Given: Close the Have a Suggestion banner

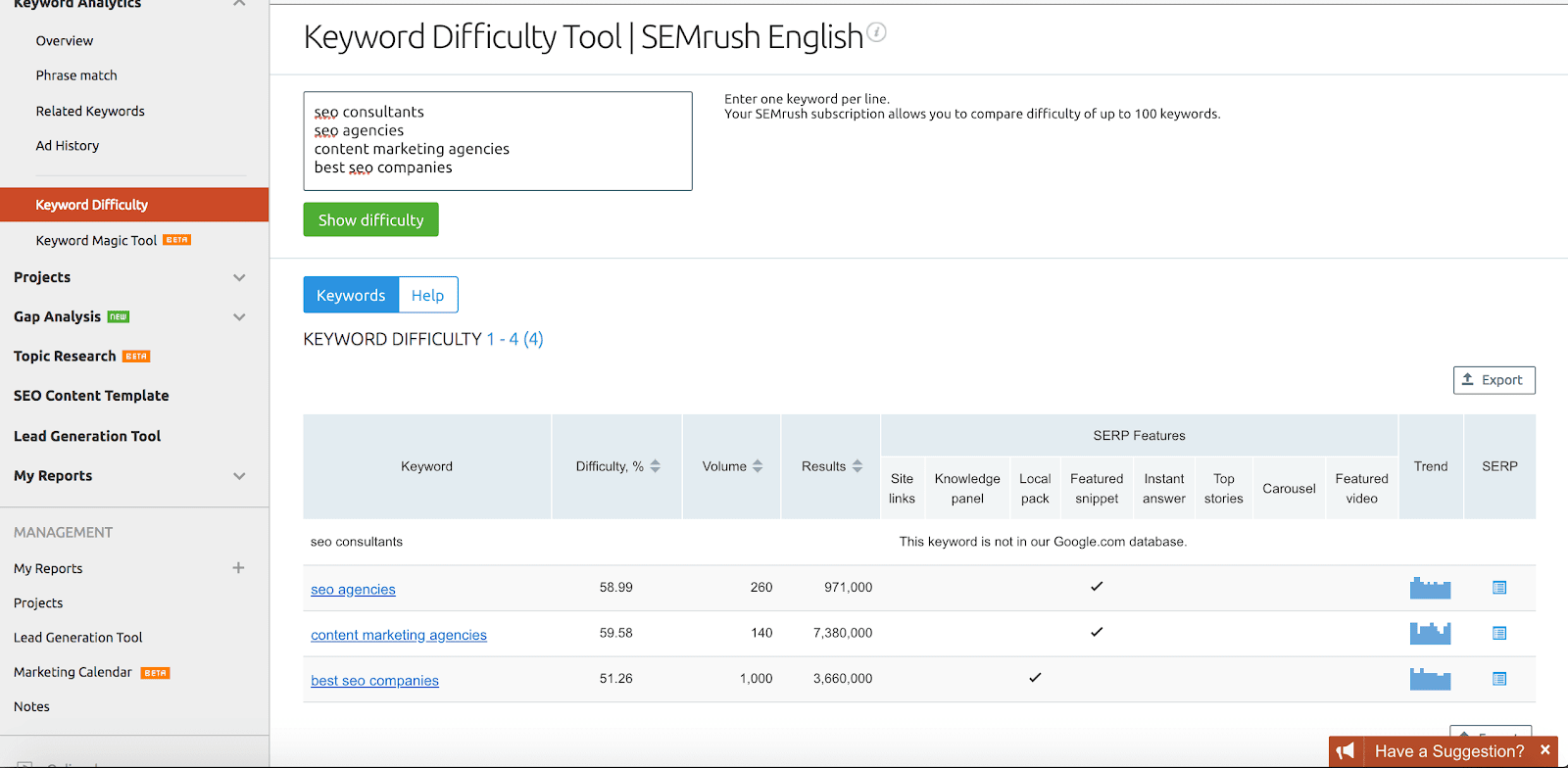Looking at the screenshot, I should pyautogui.click(x=1544, y=750).
